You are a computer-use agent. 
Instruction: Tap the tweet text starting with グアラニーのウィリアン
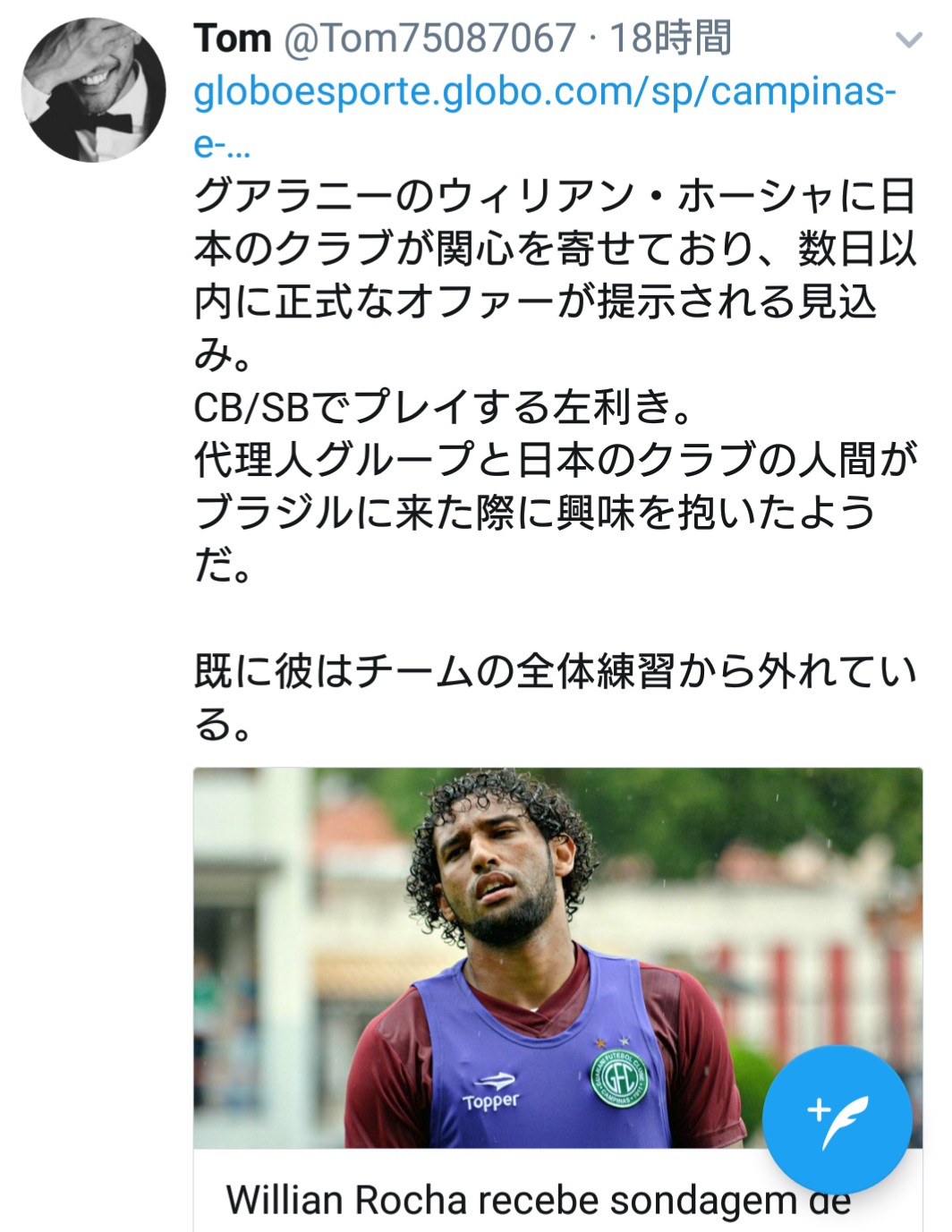pos(555,196)
